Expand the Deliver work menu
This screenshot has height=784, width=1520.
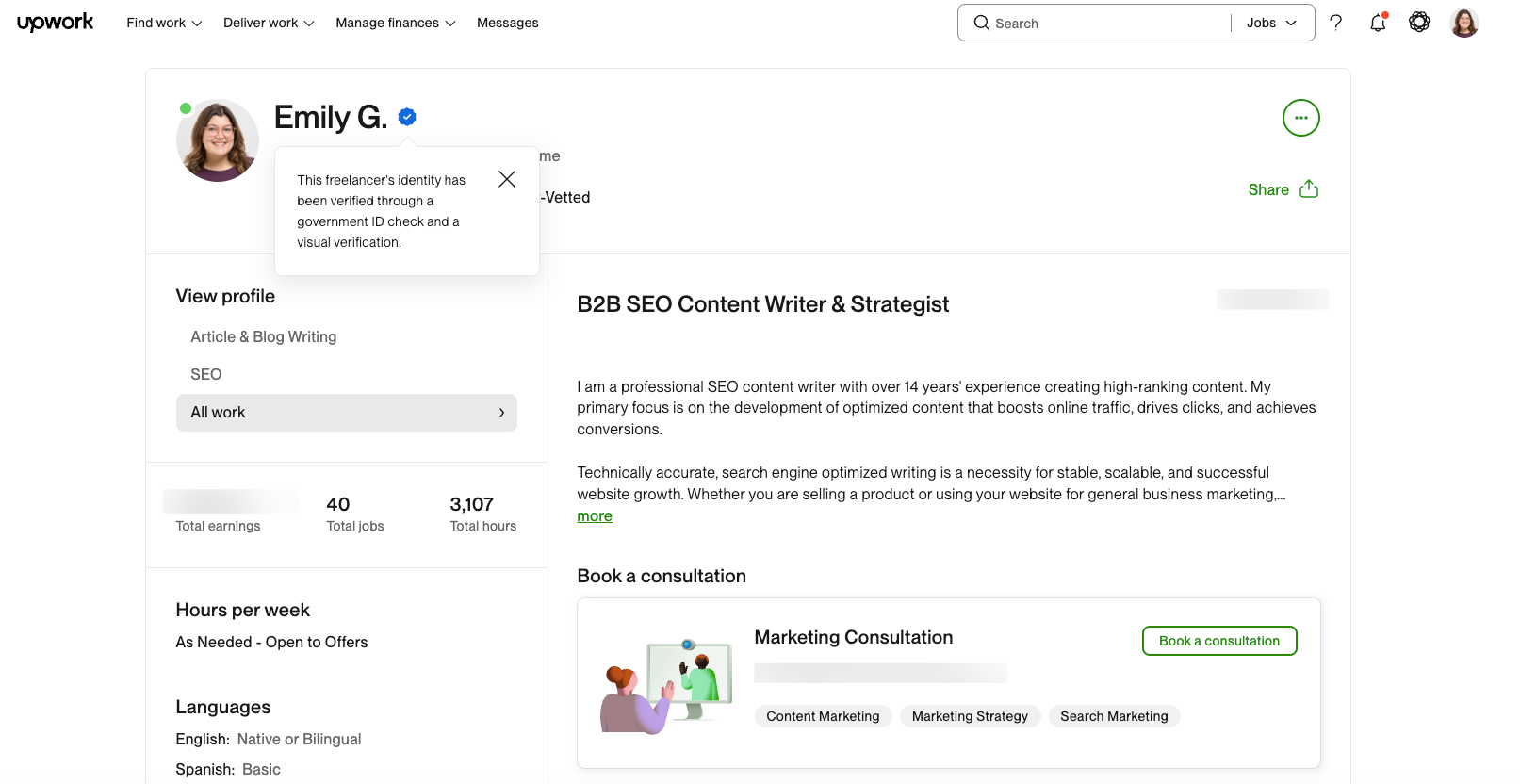[x=269, y=23]
